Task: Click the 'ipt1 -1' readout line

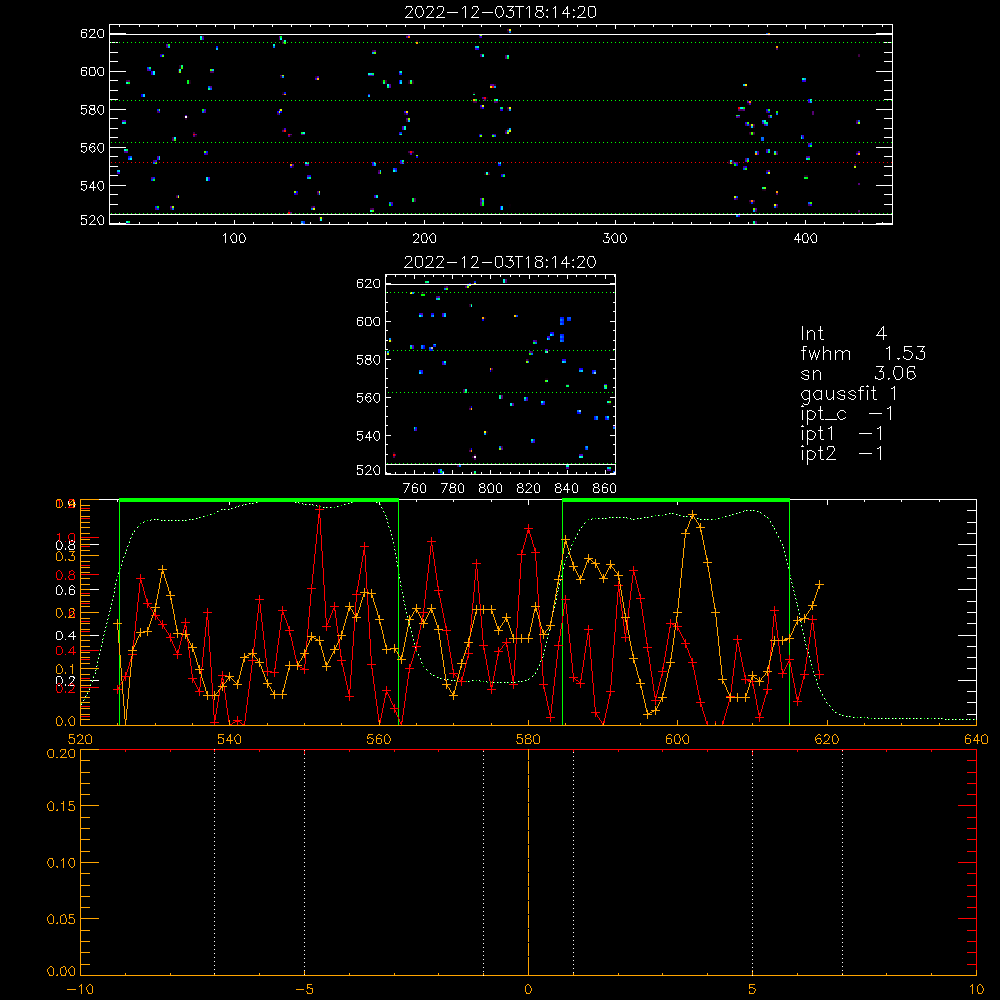Action: pyautogui.click(x=842, y=434)
